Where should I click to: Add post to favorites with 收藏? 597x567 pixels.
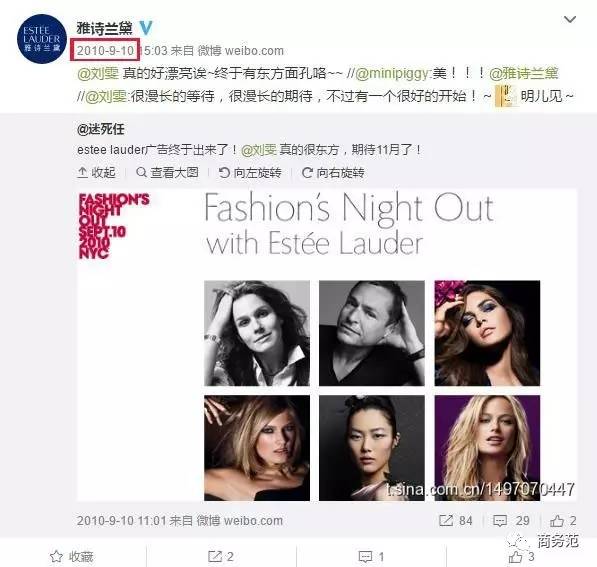[x=72, y=556]
